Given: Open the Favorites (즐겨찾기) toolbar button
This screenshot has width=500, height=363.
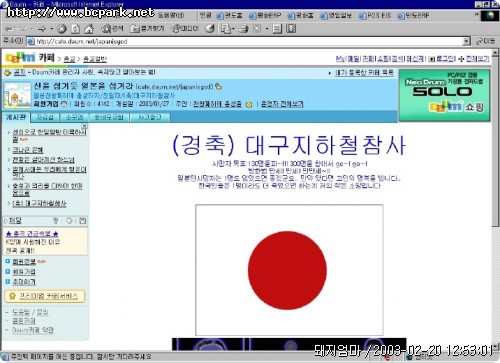Looking at the screenshot, I should (x=147, y=29).
